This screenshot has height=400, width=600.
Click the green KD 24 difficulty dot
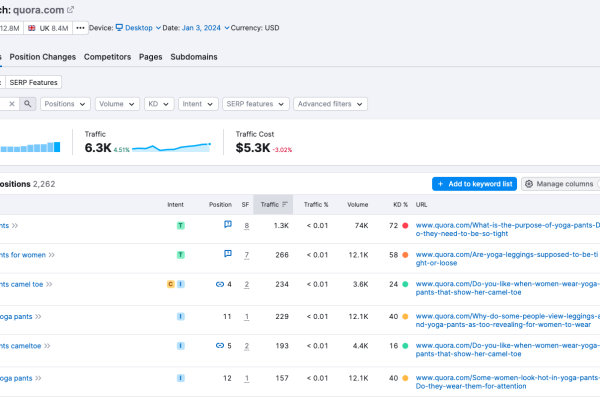(405, 284)
